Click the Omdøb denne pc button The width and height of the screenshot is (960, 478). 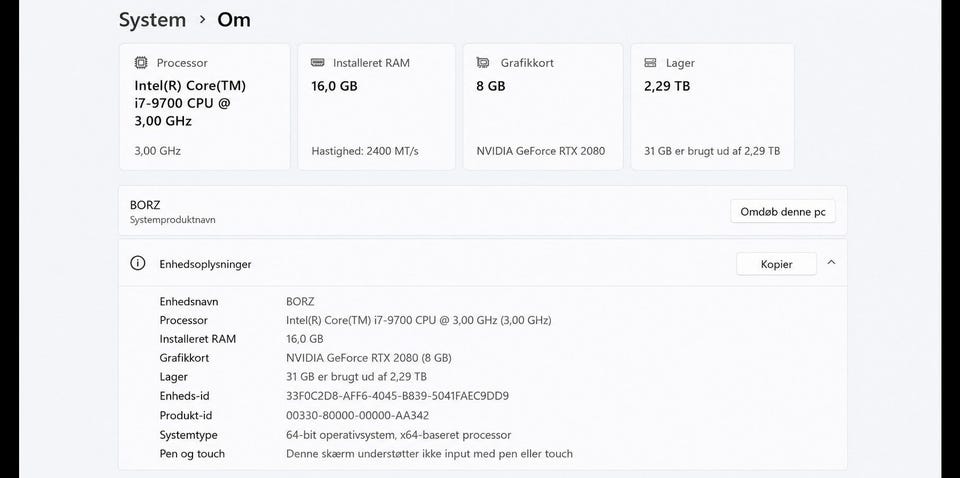(x=782, y=211)
